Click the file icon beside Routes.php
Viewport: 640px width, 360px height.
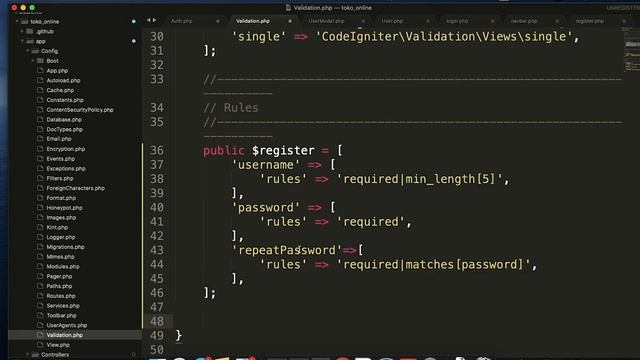tap(40, 296)
